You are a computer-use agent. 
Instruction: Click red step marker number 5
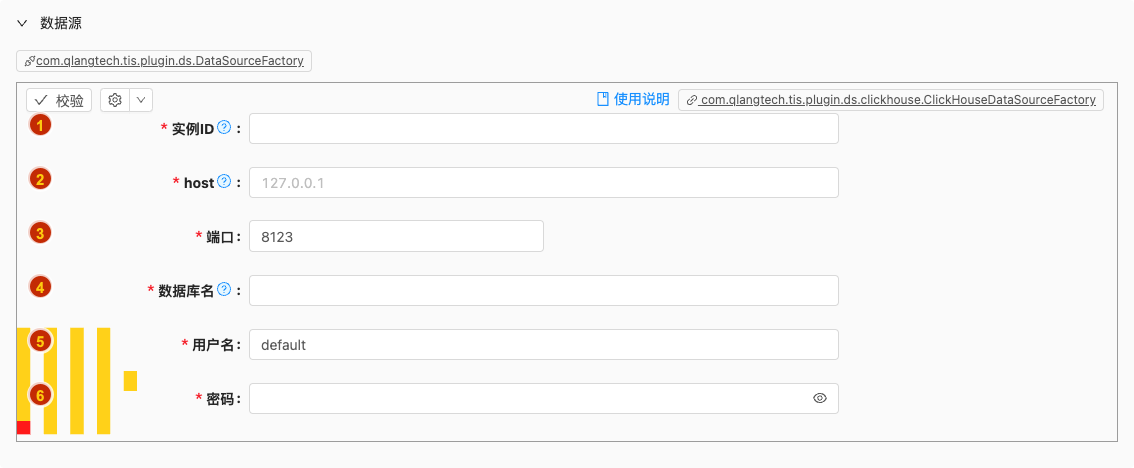(x=40, y=341)
